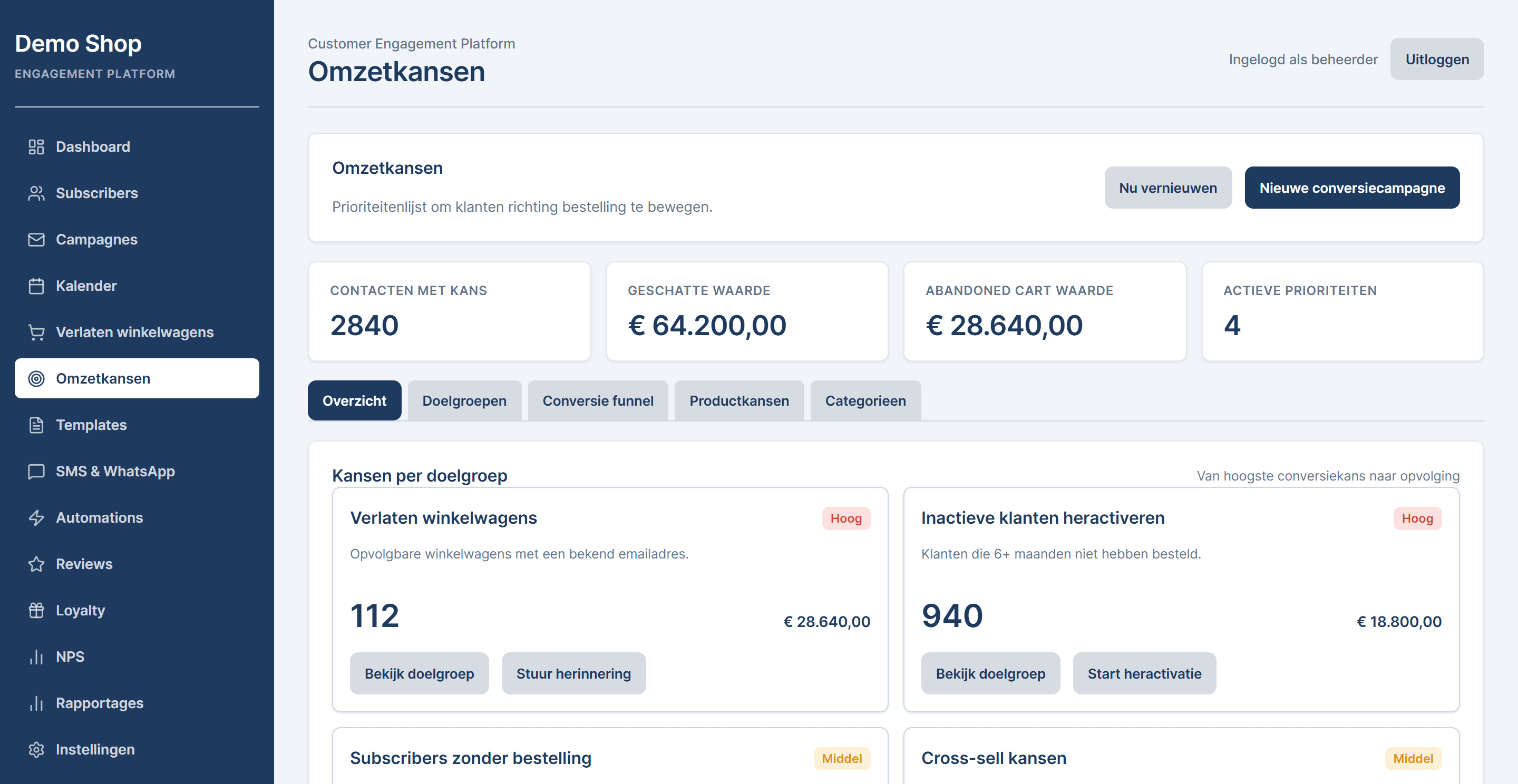Click the Contacten met kans value 2840
Image resolution: width=1518 pixels, height=784 pixels.
point(364,326)
